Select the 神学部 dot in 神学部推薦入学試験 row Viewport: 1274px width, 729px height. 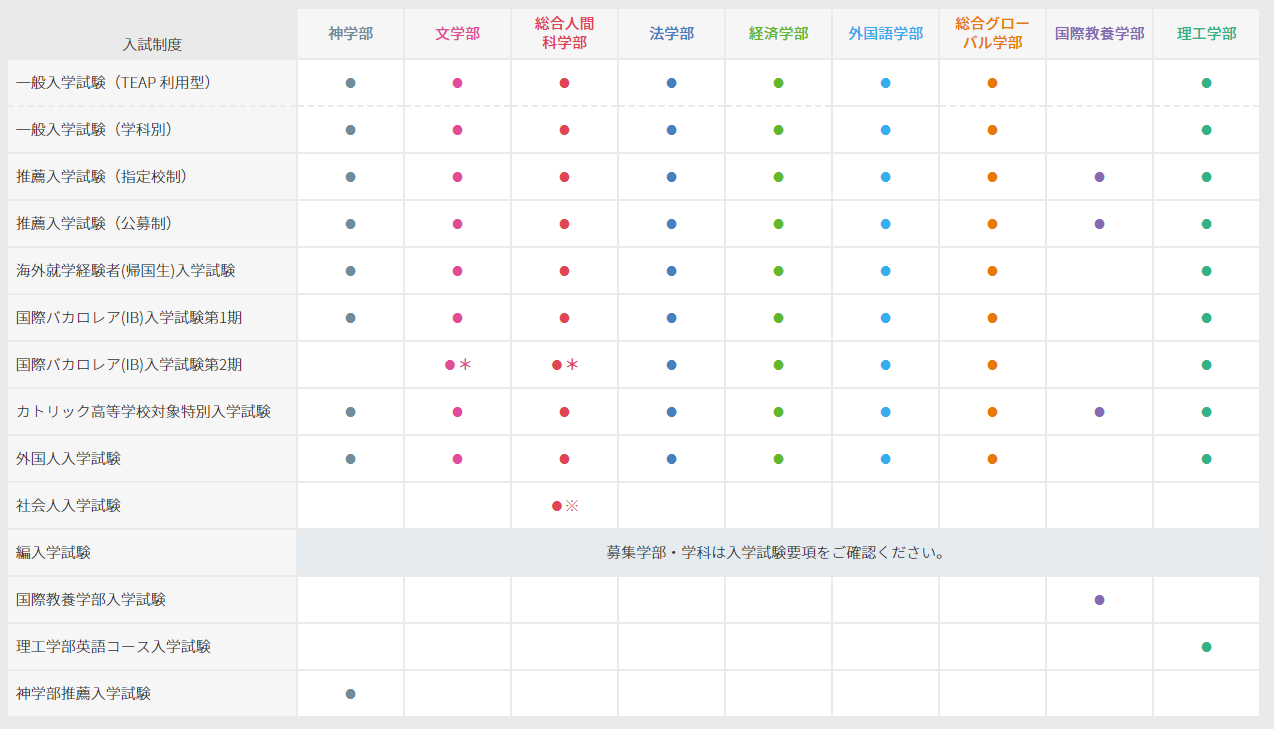point(350,693)
